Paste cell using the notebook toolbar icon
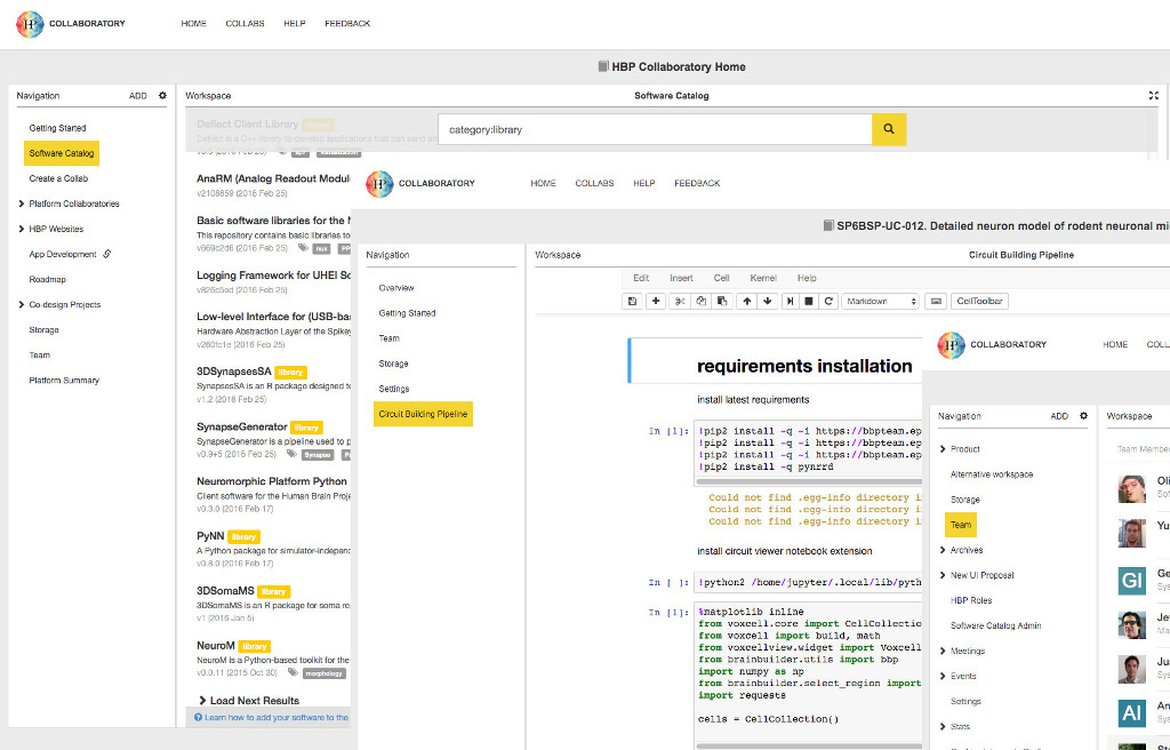Image resolution: width=1170 pixels, height=750 pixels. coord(722,301)
